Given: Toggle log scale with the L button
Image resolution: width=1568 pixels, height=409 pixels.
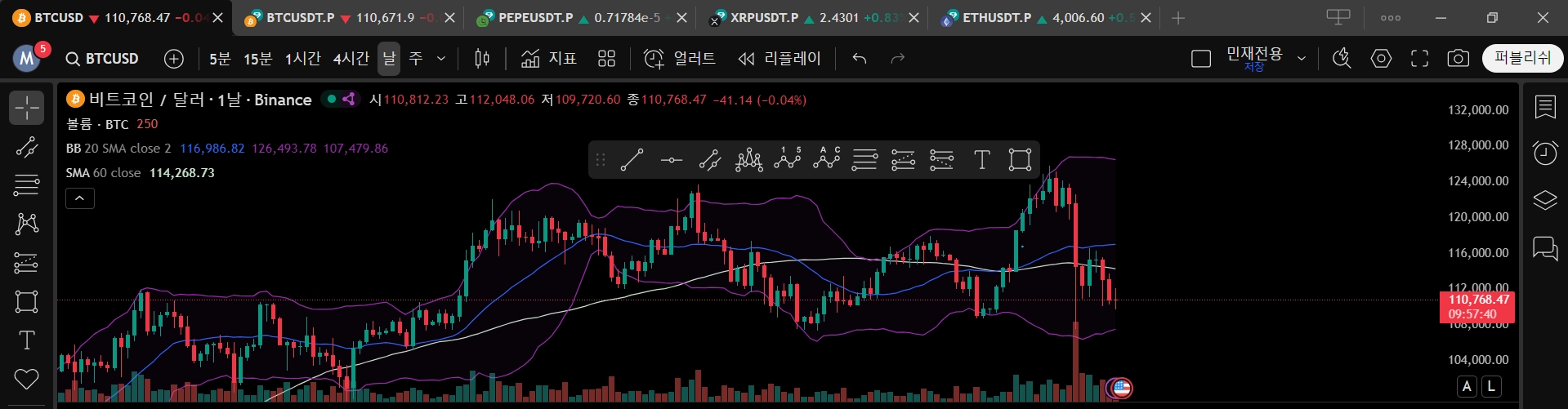Looking at the screenshot, I should coord(1491,386).
